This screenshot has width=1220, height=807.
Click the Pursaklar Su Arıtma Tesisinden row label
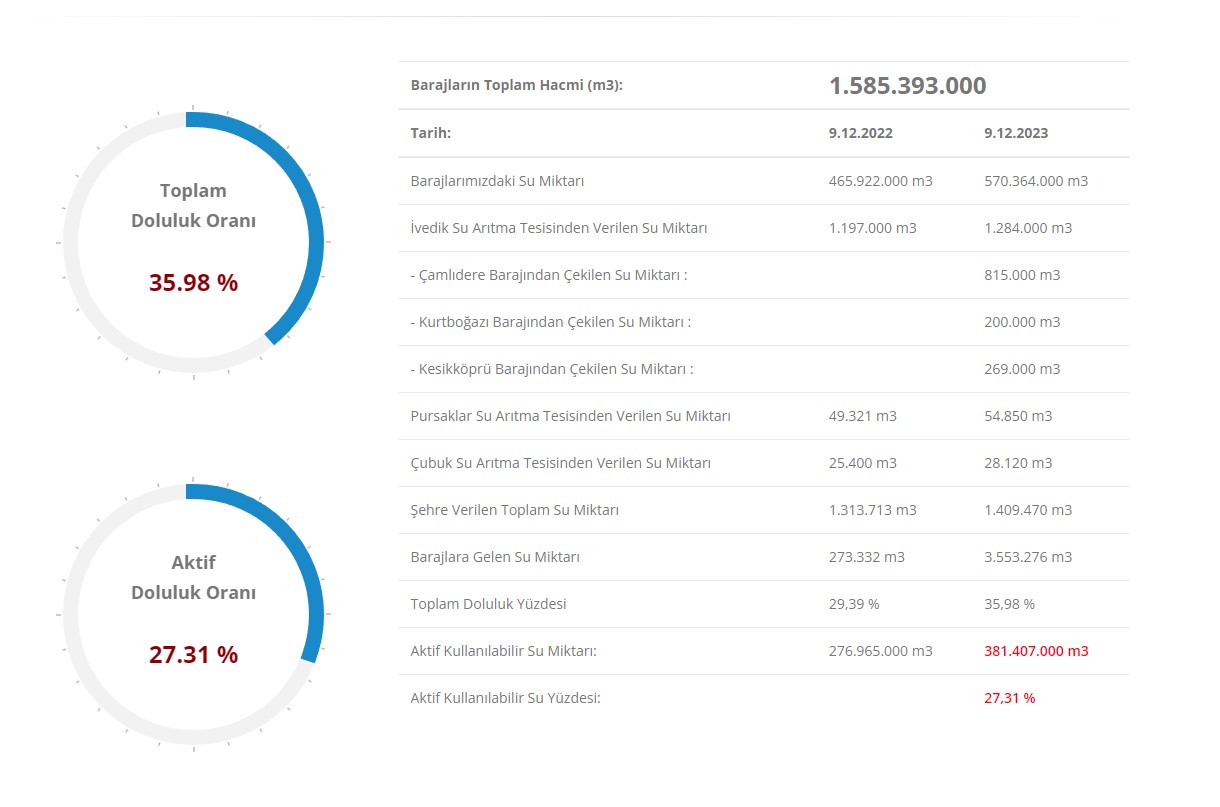570,416
